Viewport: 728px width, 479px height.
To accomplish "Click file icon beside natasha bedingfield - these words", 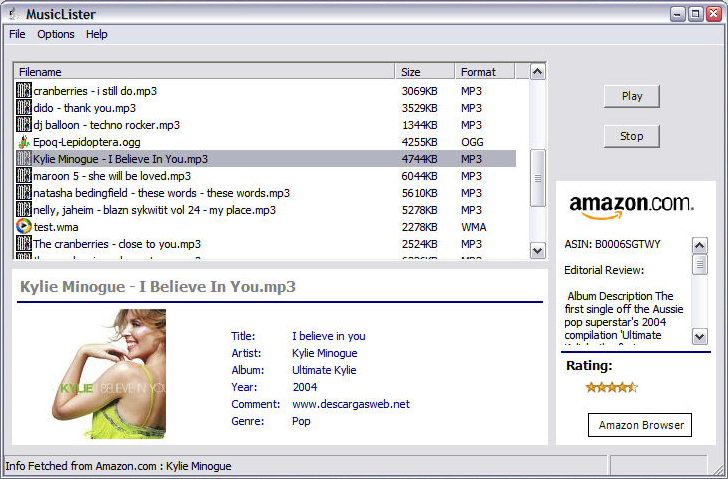I will [x=24, y=193].
